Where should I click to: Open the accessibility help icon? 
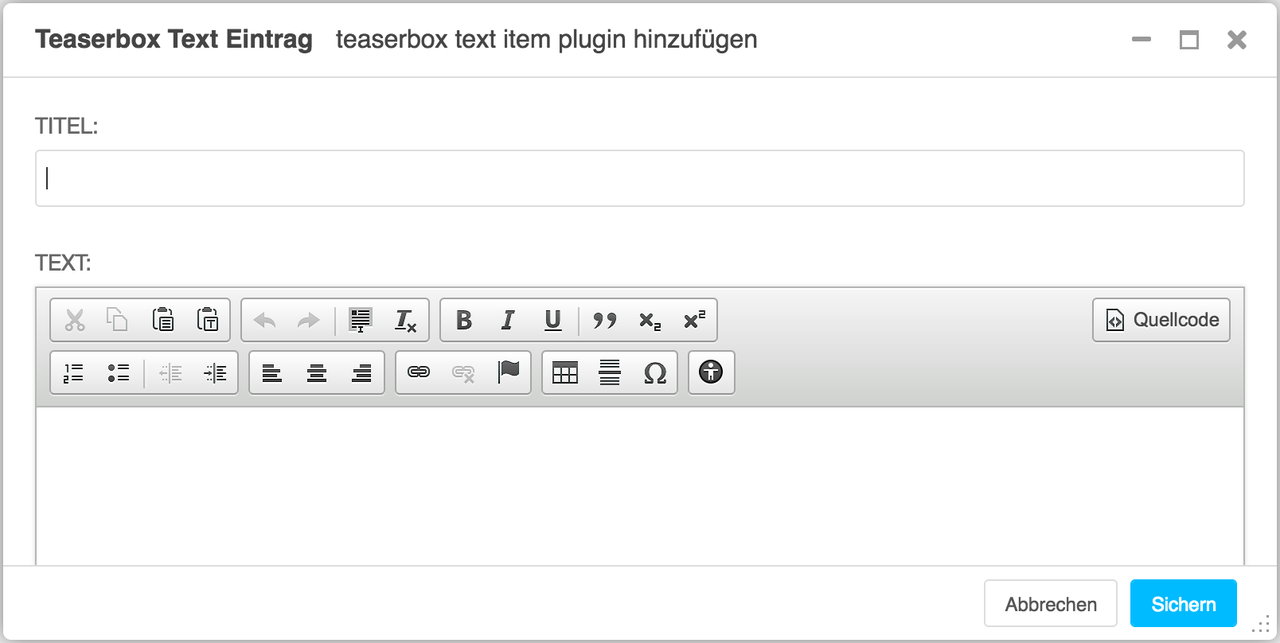[x=711, y=373]
